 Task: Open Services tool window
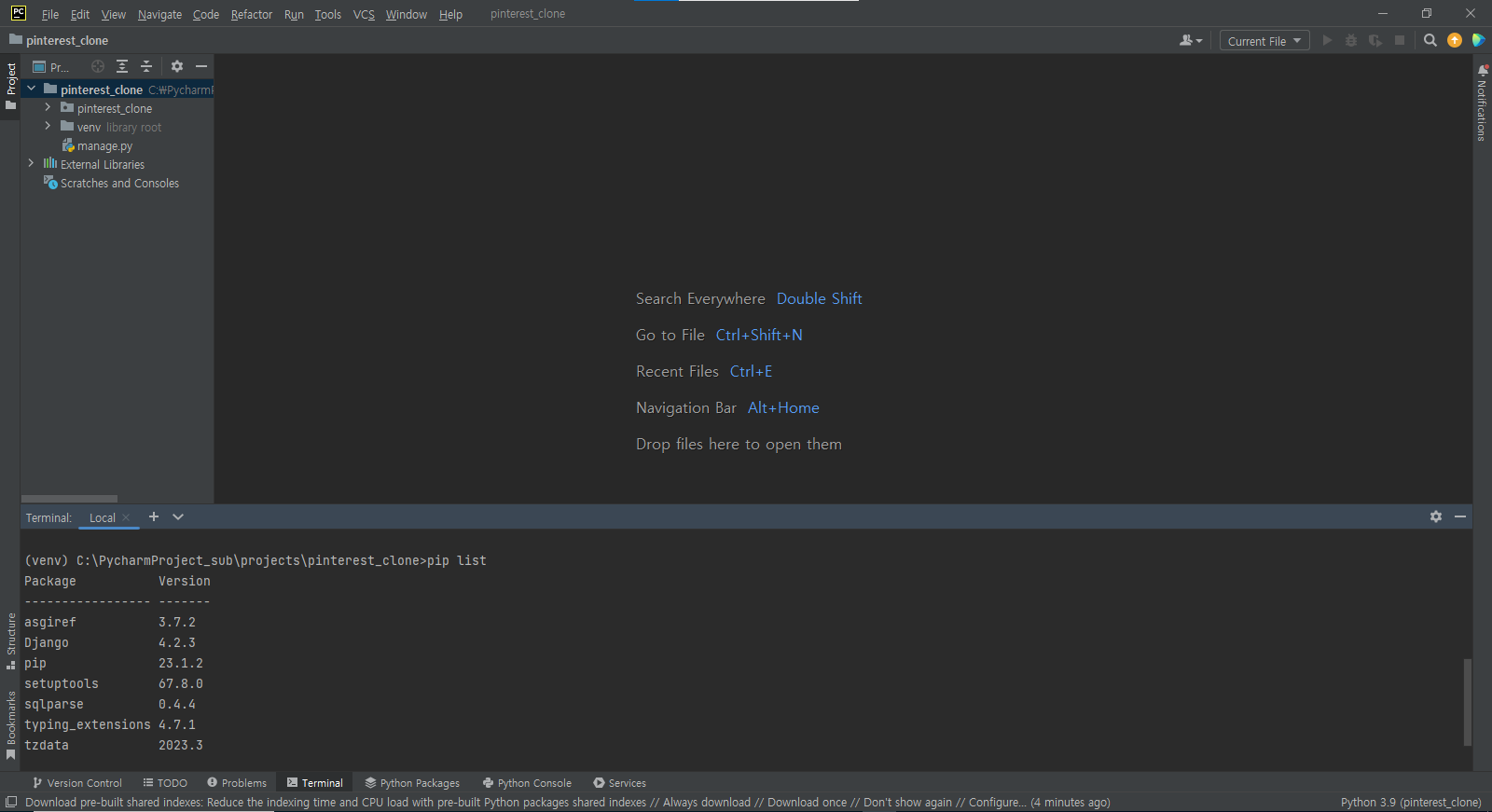[x=620, y=783]
